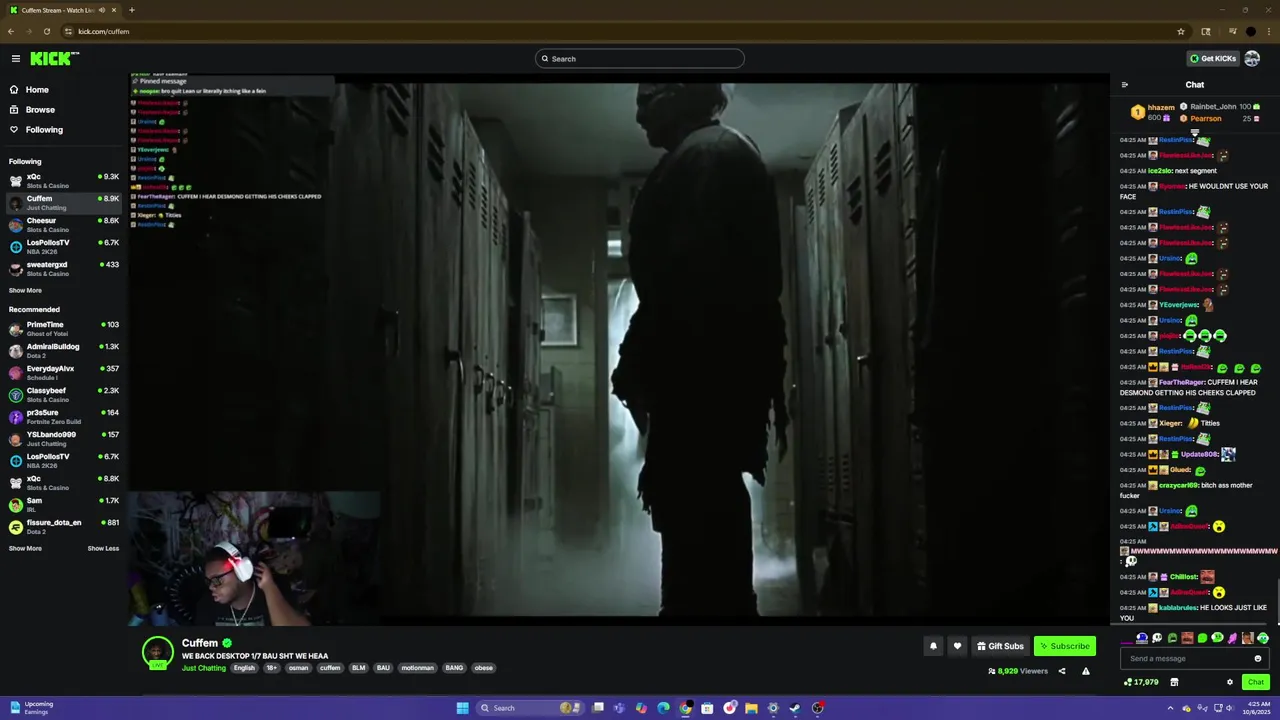
Task: Go to Home in the sidebar
Action: 37,90
